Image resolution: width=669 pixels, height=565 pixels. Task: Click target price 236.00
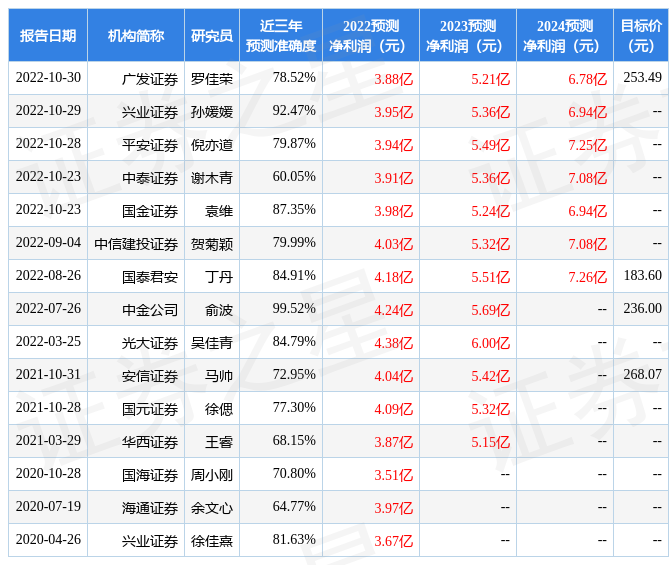[642, 309]
